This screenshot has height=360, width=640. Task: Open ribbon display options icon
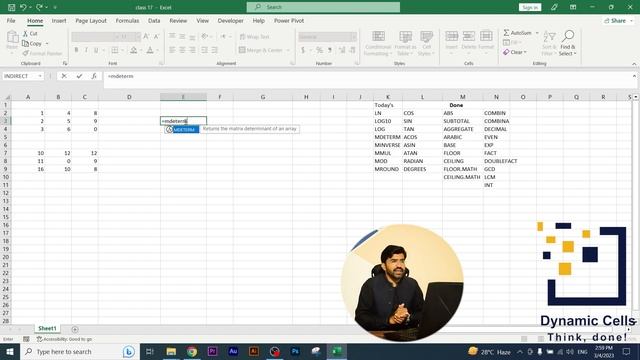click(573, 7)
